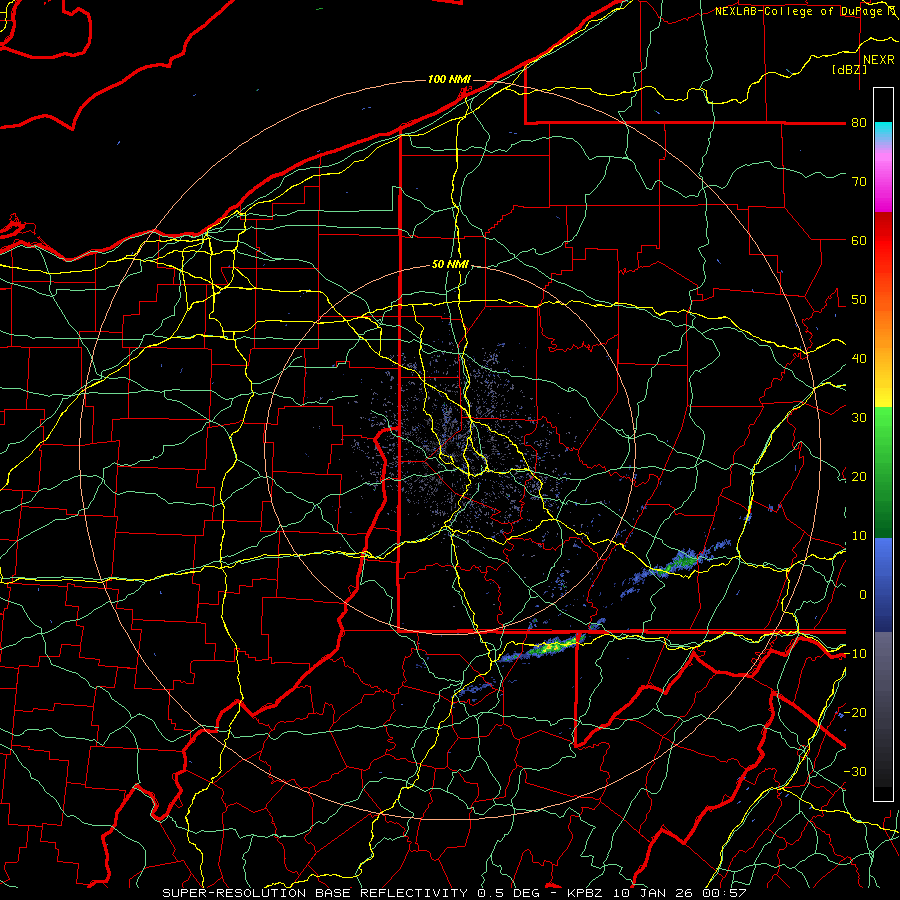Click the -30 value on the dBZ scale
Image resolution: width=900 pixels, height=900 pixels.
coord(856,771)
